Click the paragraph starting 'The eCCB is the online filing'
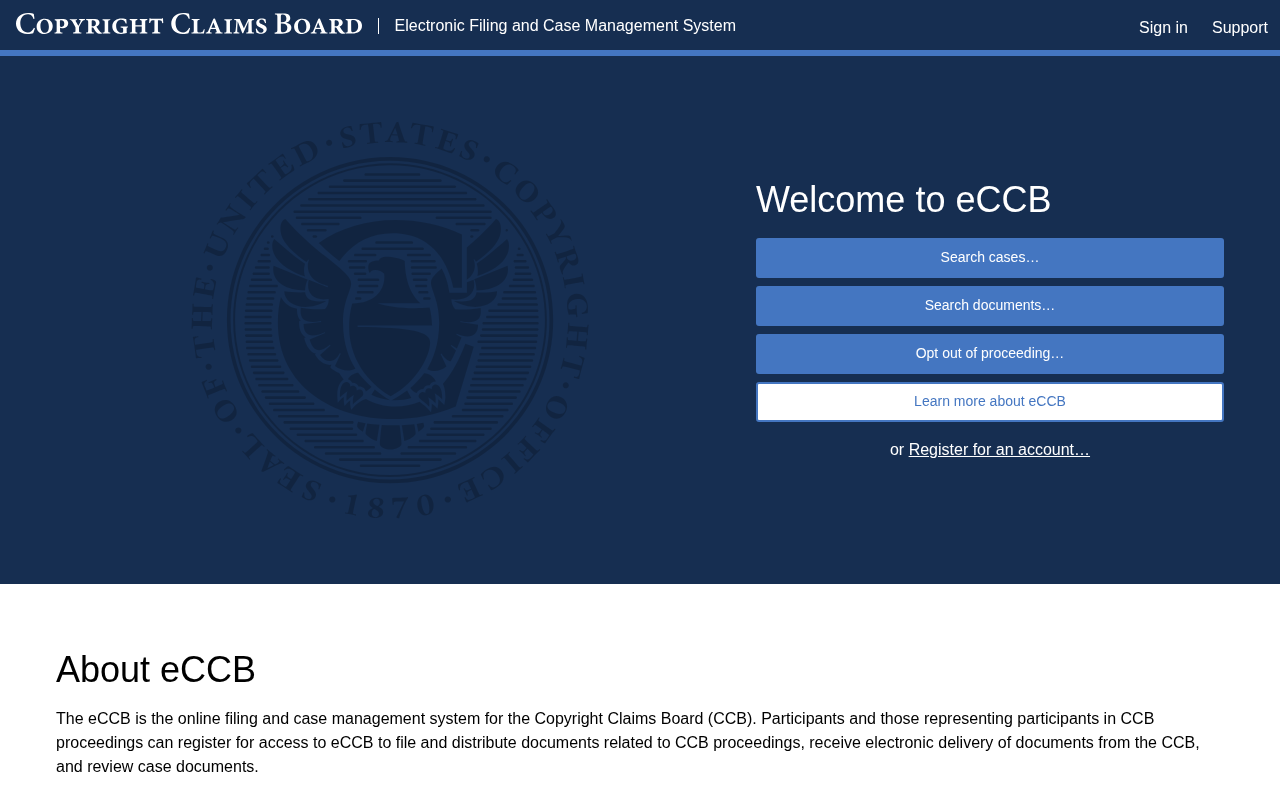1280x800 pixels. (628, 743)
